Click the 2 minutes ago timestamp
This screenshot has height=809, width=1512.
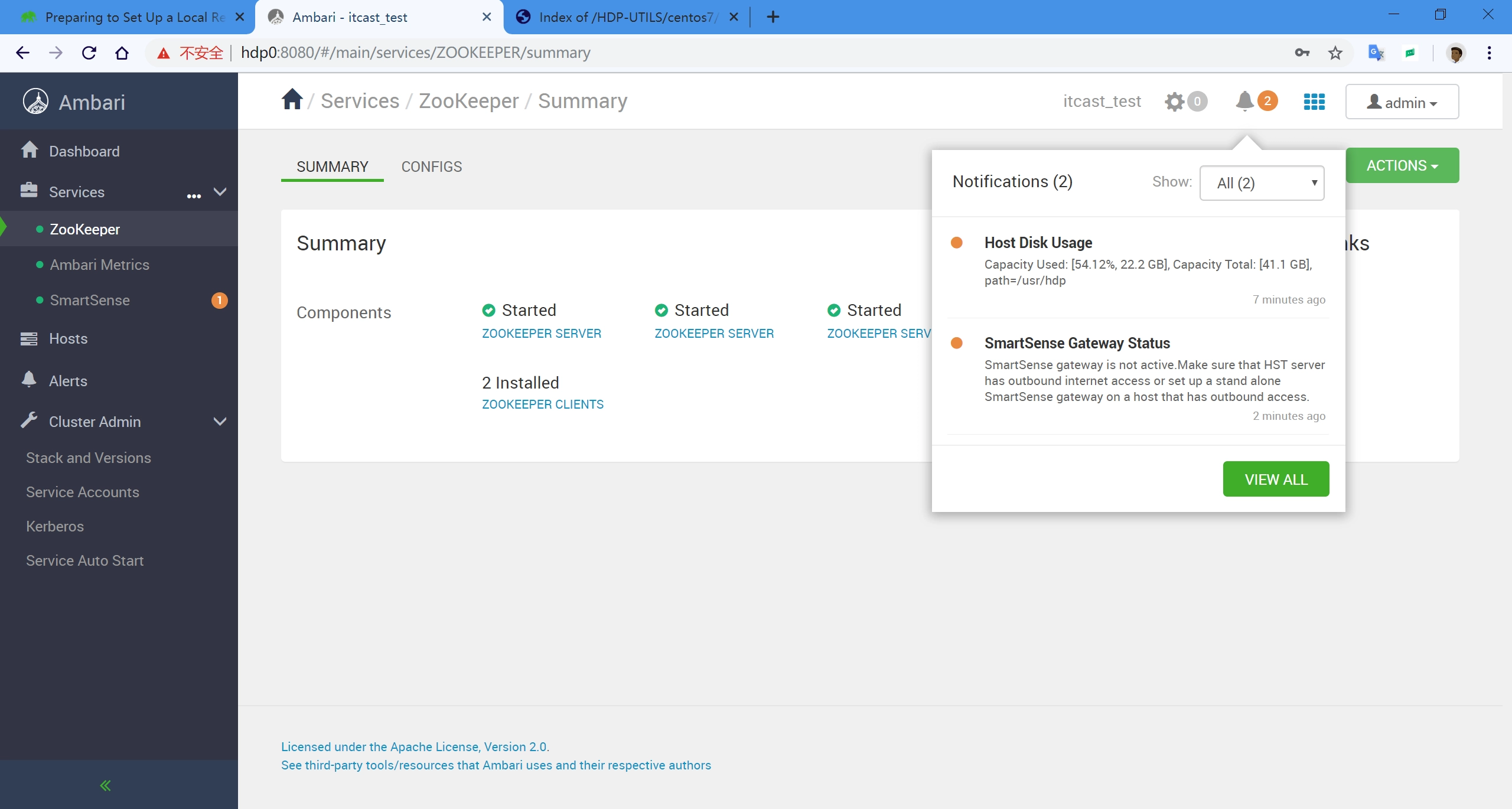1289,416
